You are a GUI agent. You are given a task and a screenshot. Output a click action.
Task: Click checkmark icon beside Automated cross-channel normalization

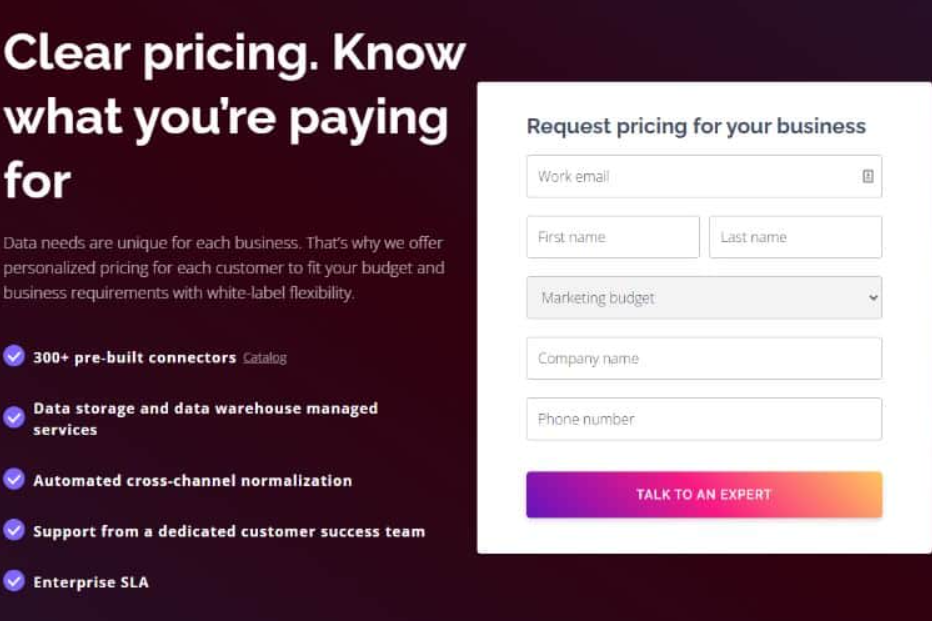14,479
